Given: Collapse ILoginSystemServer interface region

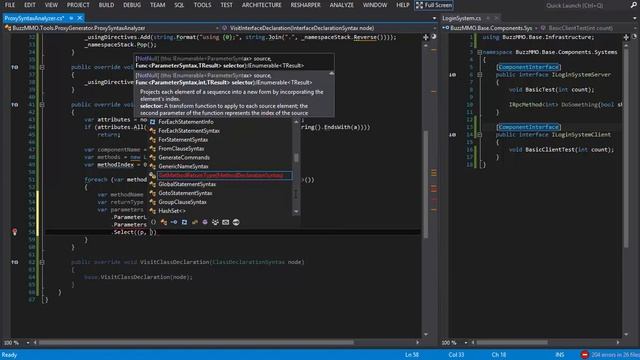Looking at the screenshot, I should coord(480,75).
